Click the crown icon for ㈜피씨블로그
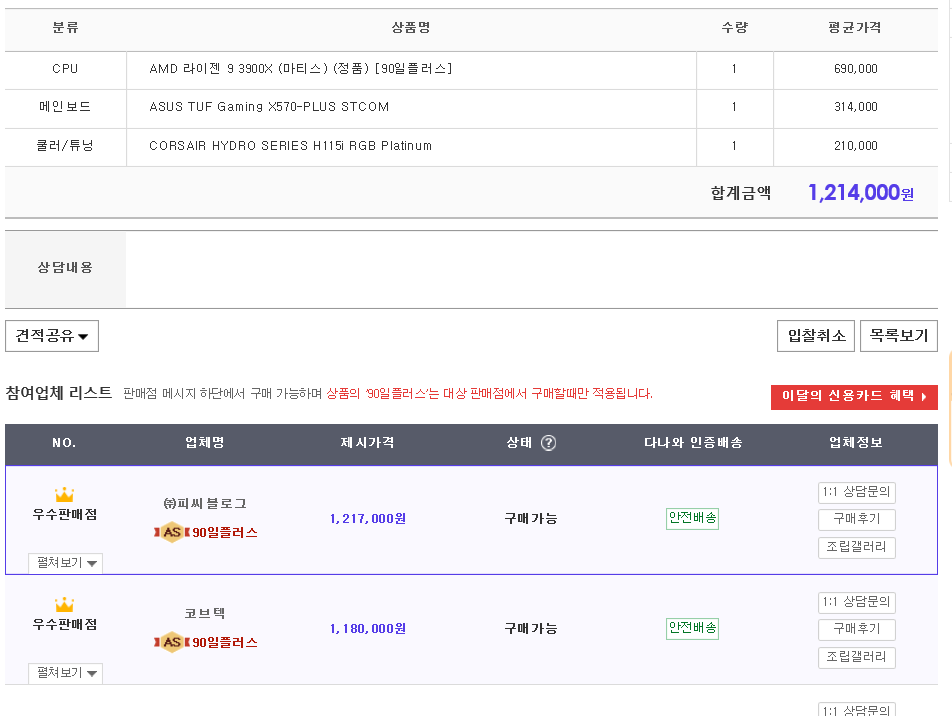The width and height of the screenshot is (952, 716). (65, 495)
